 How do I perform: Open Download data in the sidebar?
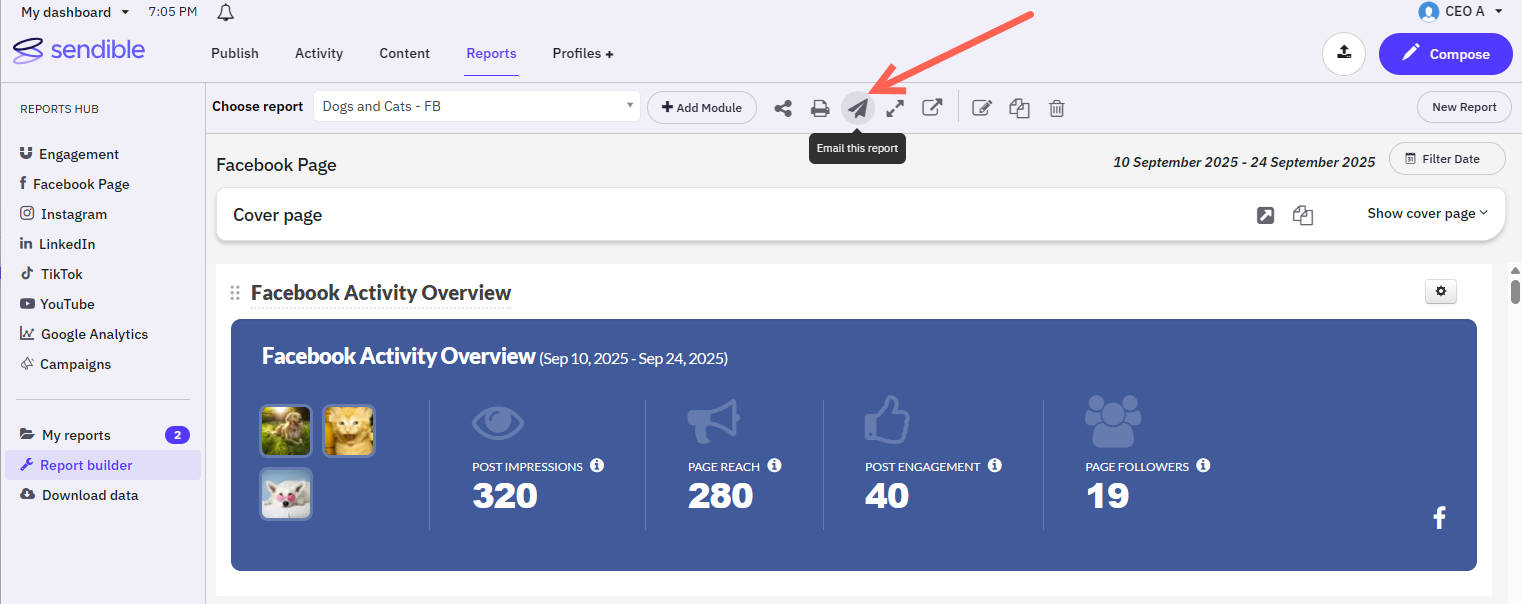79,495
